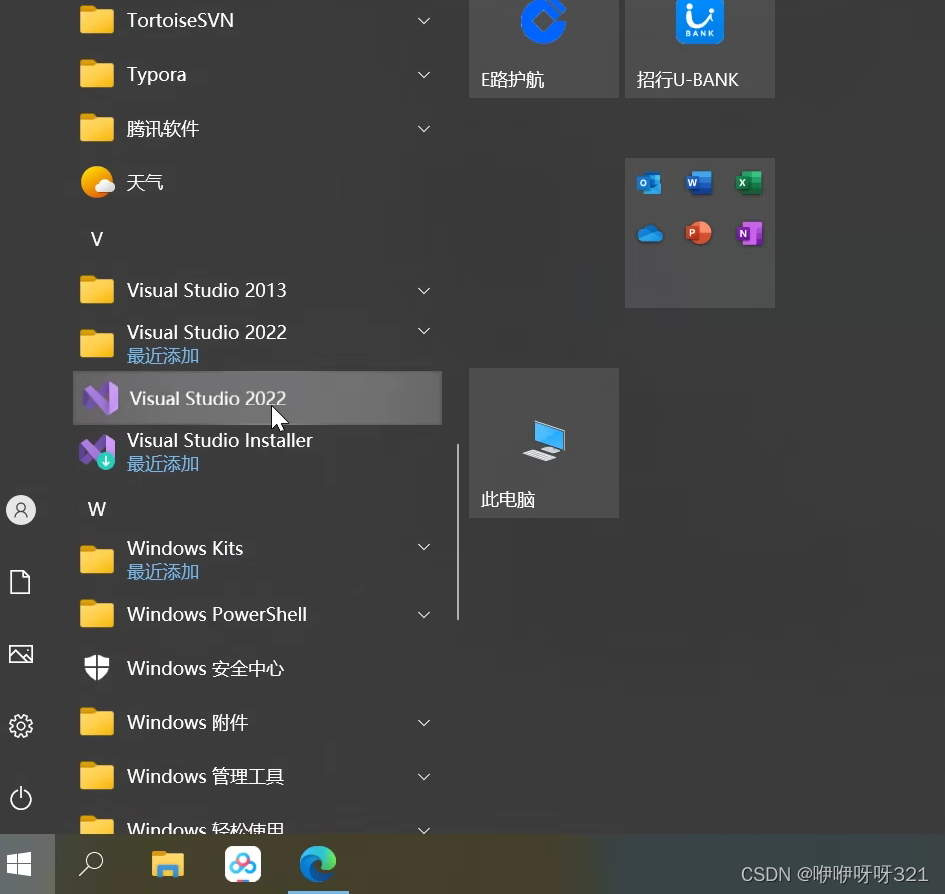
Task: Open user account icon in sidebar
Action: click(x=21, y=510)
